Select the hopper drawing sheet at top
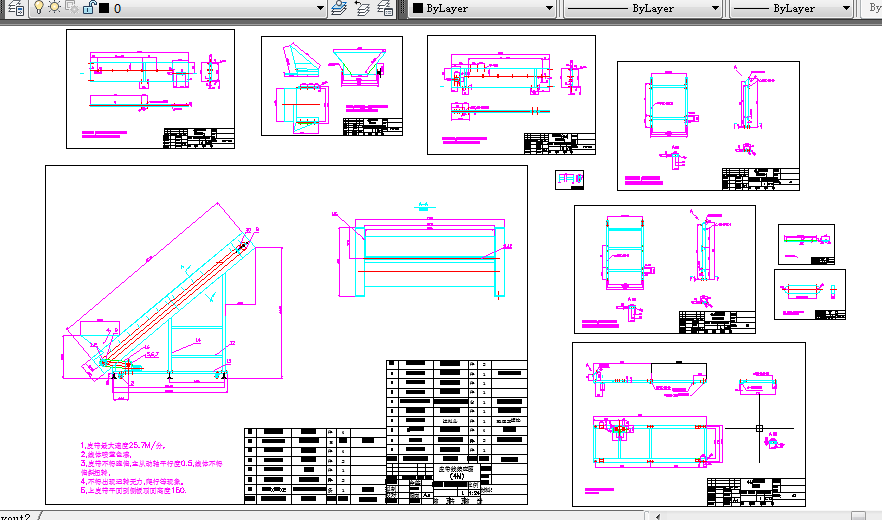Viewport: 882px width, 520px height. (332, 86)
